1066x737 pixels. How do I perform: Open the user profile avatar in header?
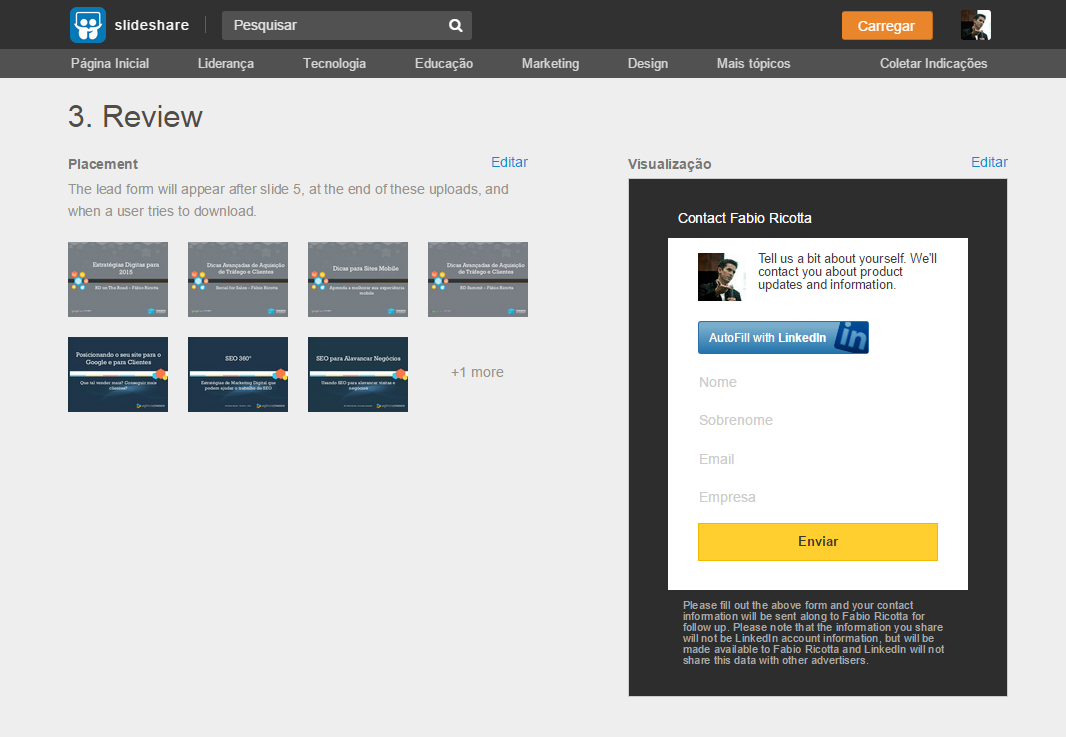point(975,25)
